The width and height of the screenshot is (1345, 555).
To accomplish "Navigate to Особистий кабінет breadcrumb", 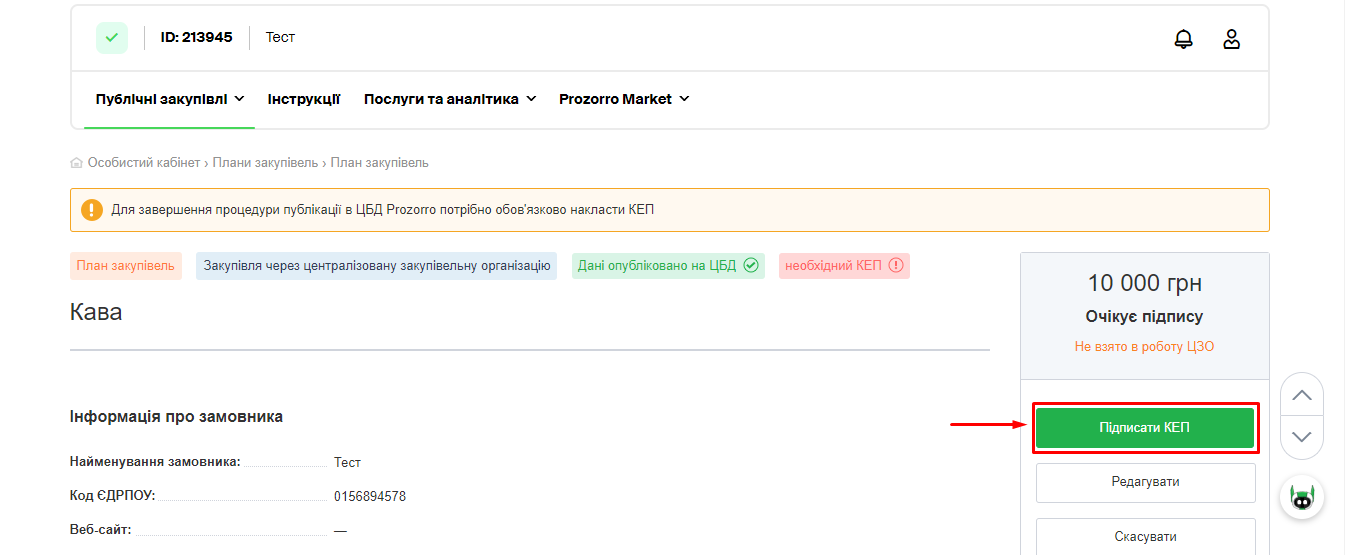I will point(144,163).
